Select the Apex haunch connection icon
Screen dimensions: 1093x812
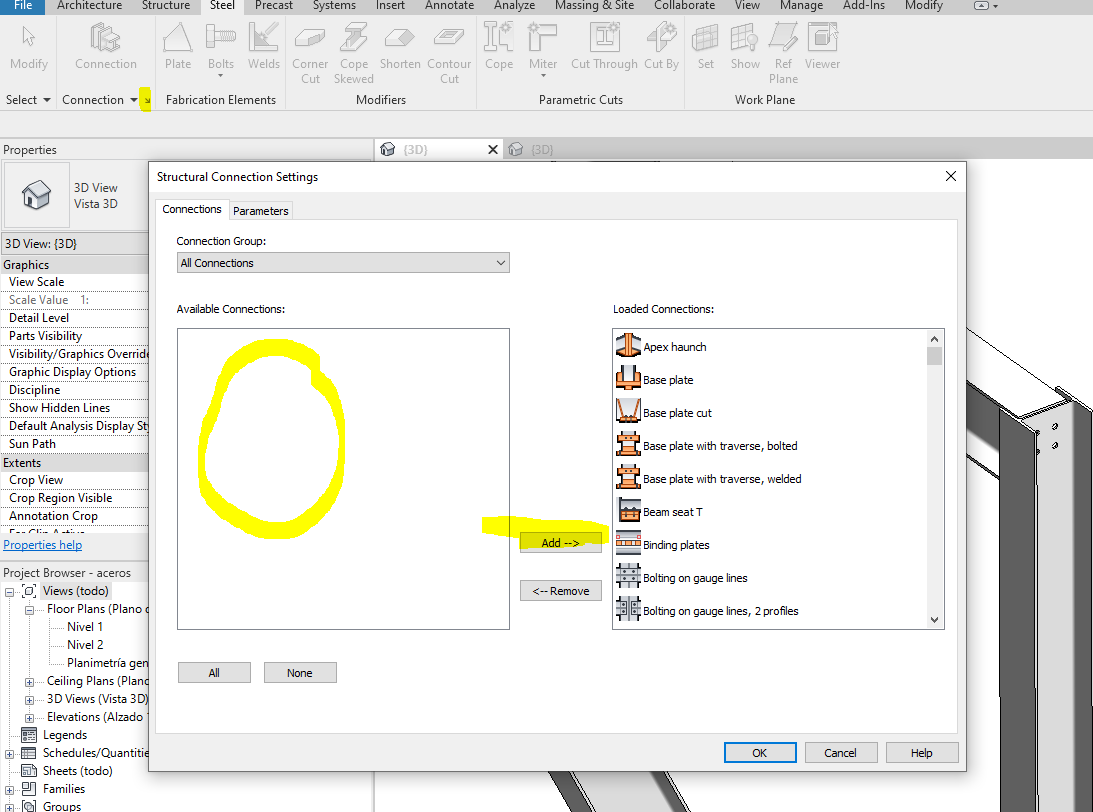click(628, 346)
